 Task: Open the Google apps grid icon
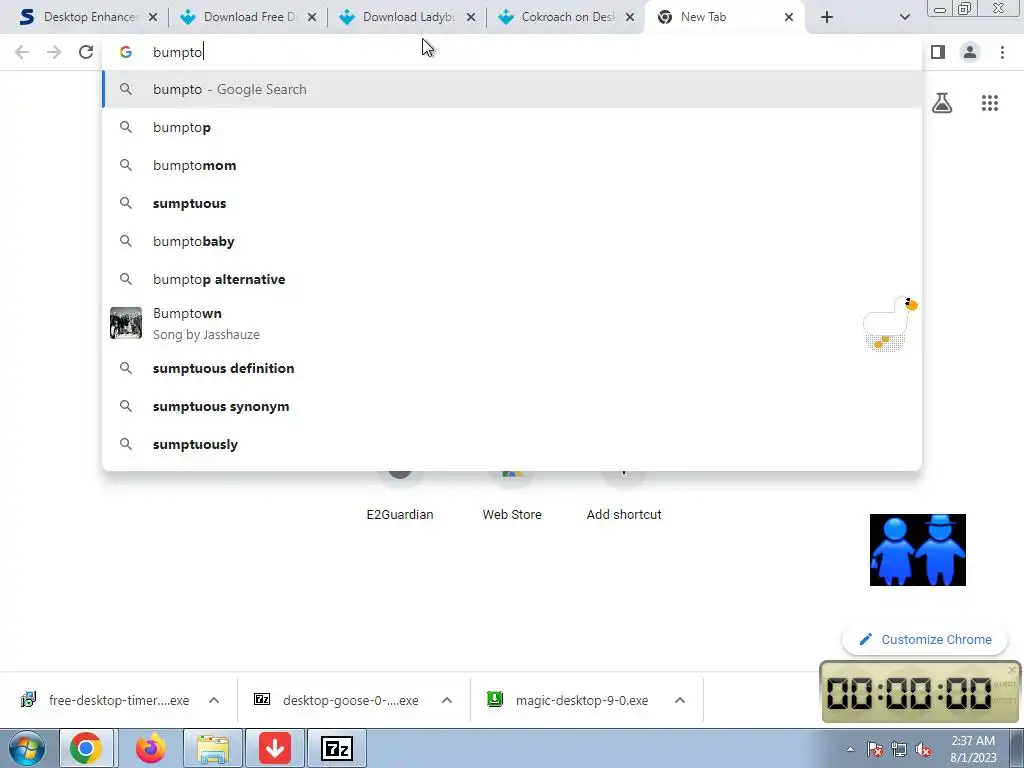[x=989, y=103]
